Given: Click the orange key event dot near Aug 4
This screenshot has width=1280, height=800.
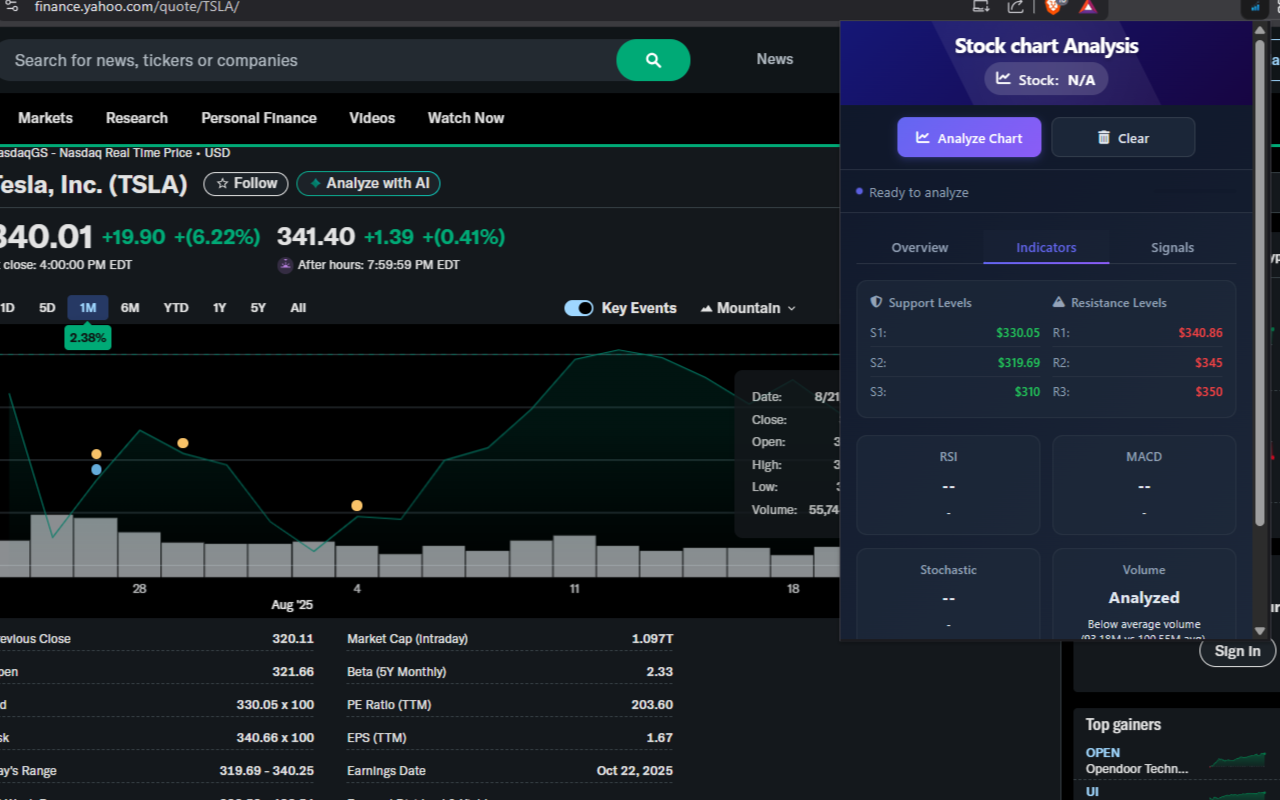Looking at the screenshot, I should point(357,506).
